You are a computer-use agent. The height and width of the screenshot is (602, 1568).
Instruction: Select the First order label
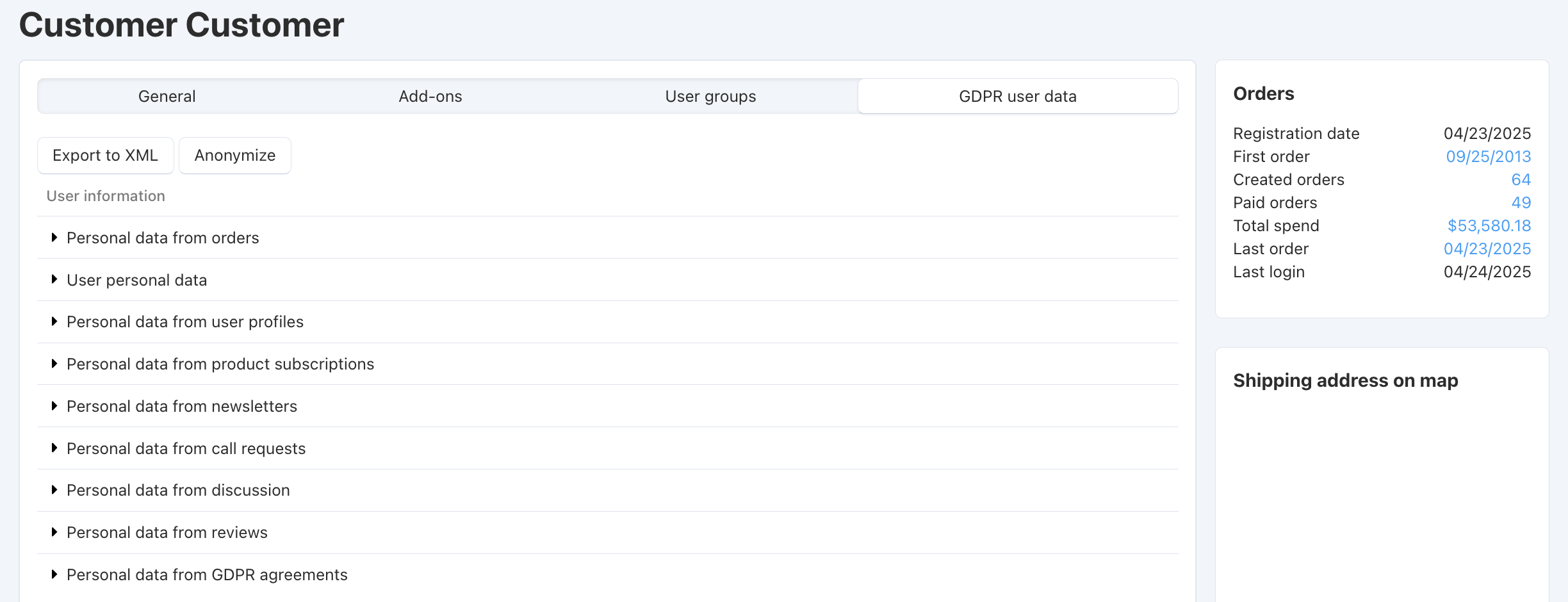click(x=1271, y=156)
